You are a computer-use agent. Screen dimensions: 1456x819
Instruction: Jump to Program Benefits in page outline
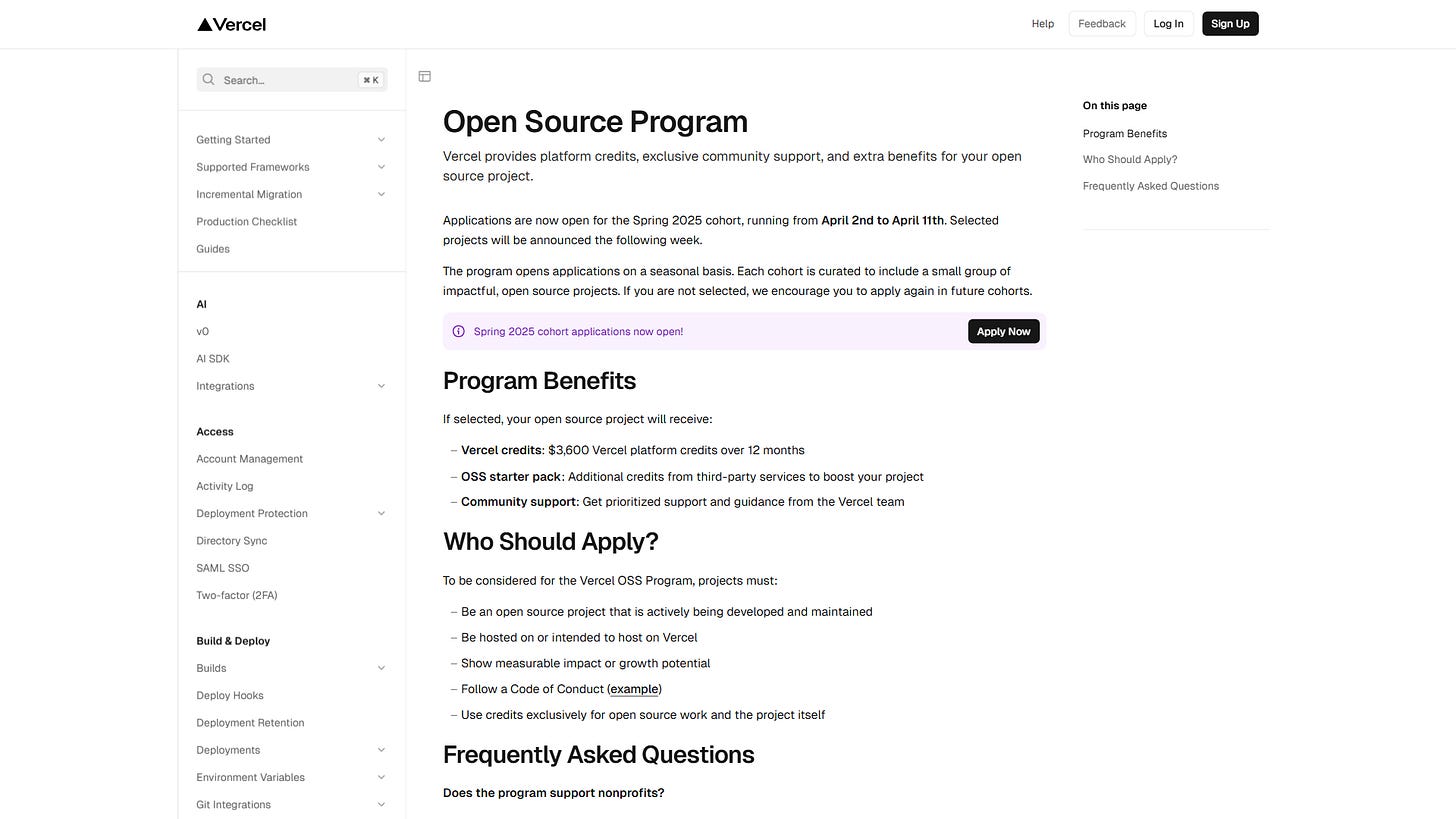(x=1125, y=133)
